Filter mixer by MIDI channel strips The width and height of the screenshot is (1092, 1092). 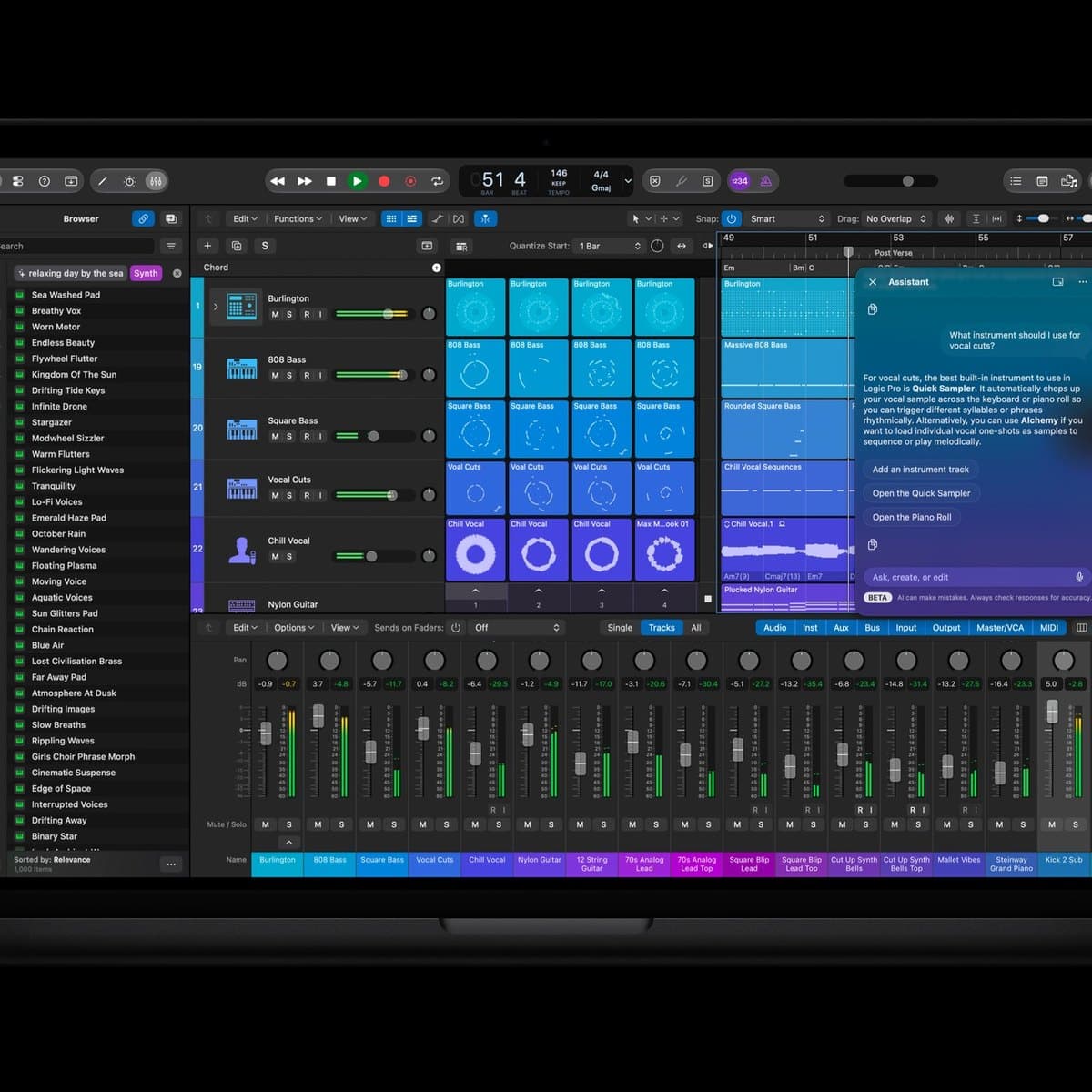[1049, 627]
